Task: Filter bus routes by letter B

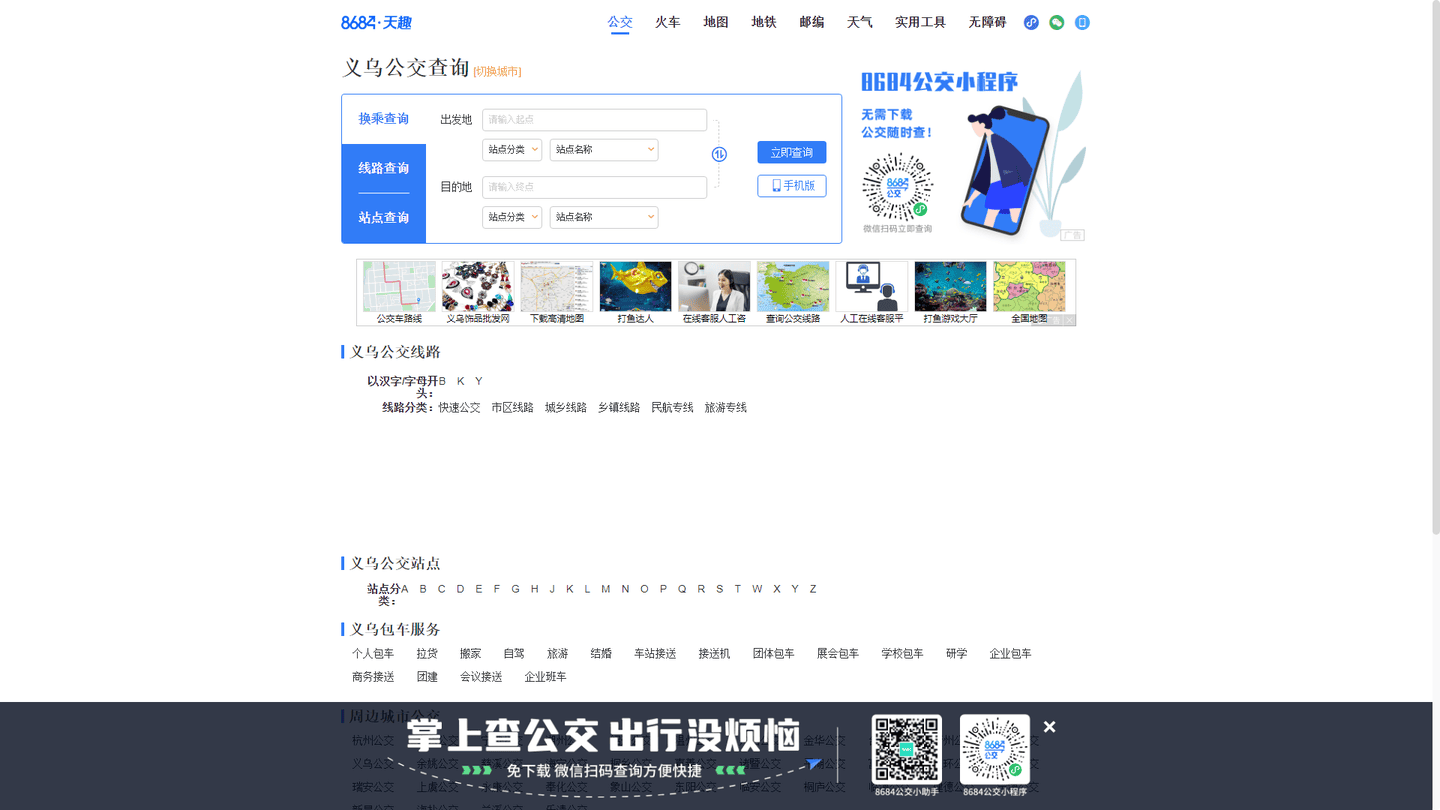Action: click(x=442, y=381)
